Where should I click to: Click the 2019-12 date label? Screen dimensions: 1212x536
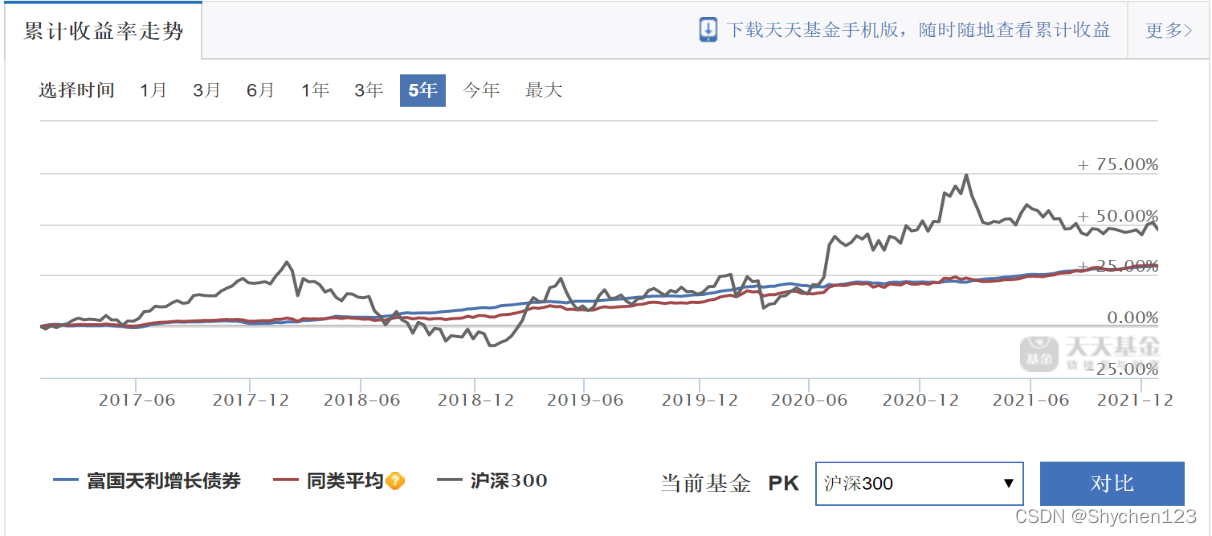700,399
